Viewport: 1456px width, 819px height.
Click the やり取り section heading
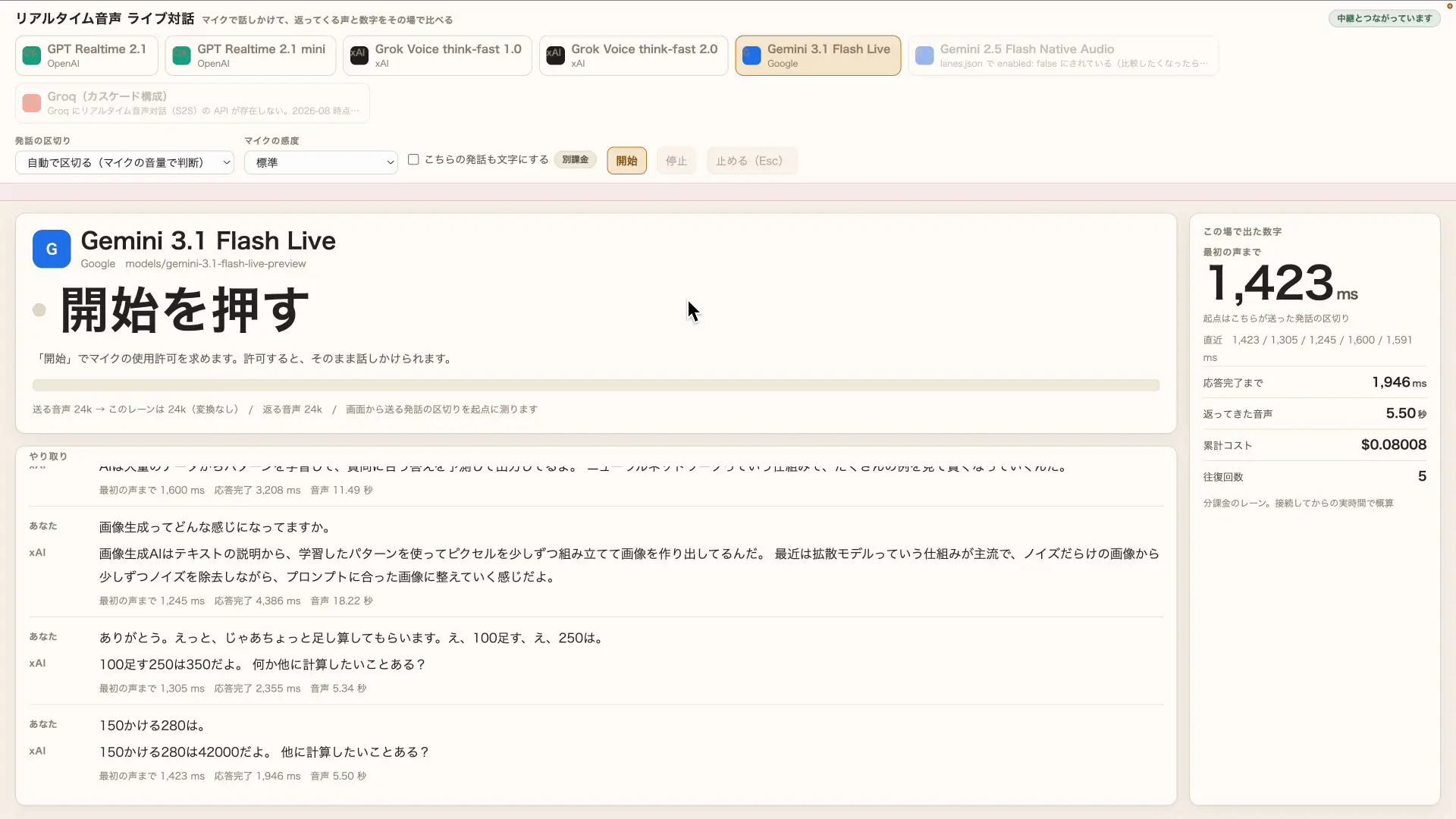49,457
